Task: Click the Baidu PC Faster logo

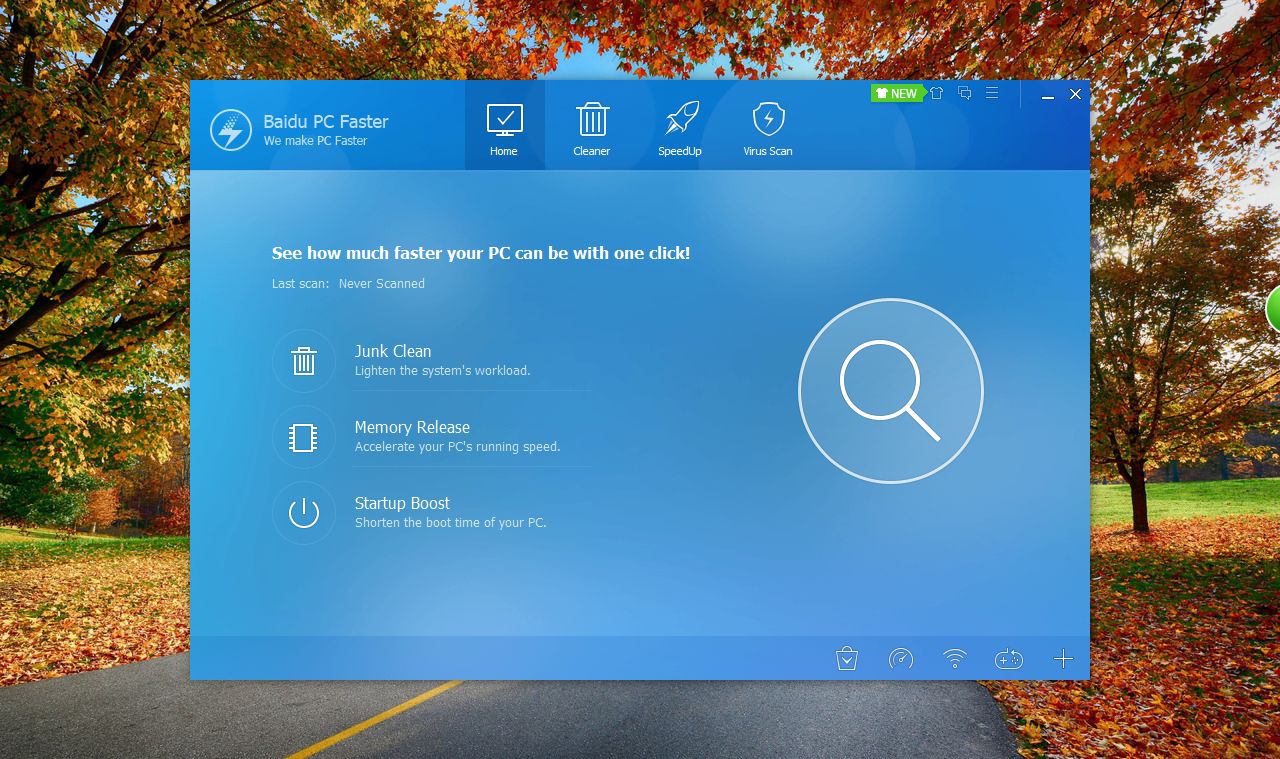Action: pos(230,131)
